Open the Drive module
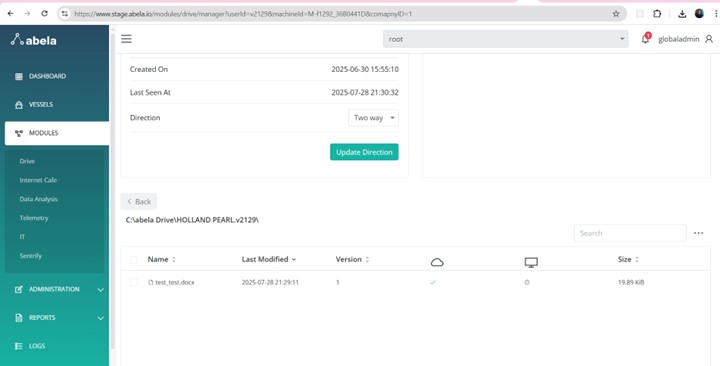The width and height of the screenshot is (720, 366). pyautogui.click(x=27, y=161)
